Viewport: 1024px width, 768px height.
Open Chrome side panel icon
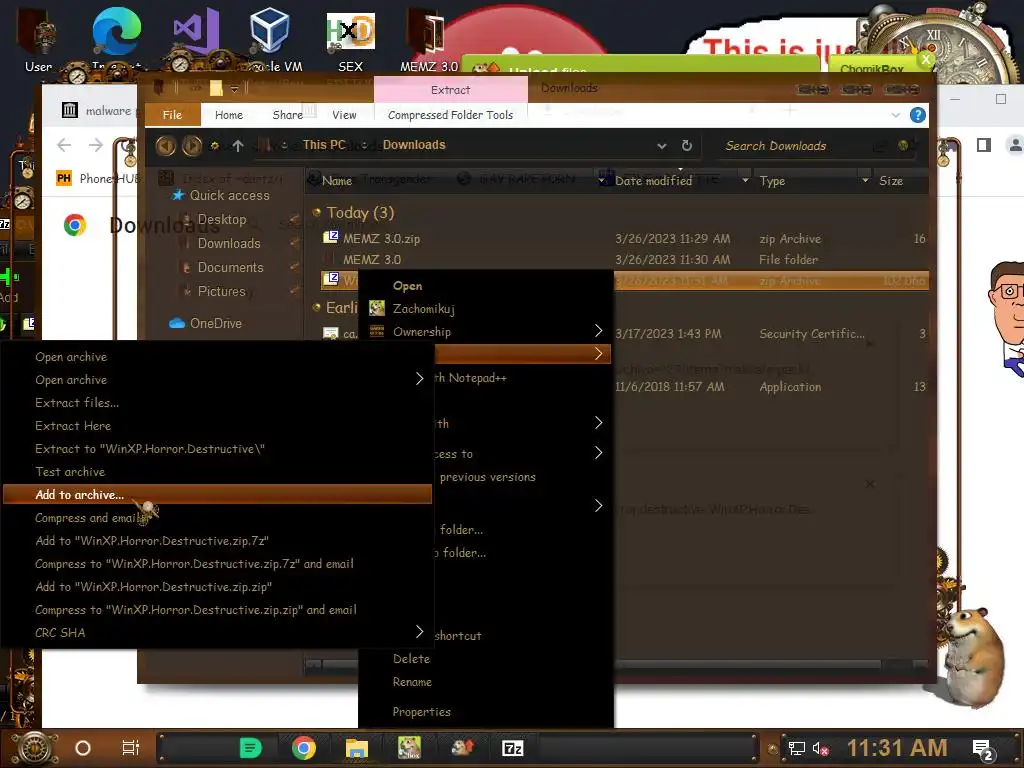tap(984, 145)
